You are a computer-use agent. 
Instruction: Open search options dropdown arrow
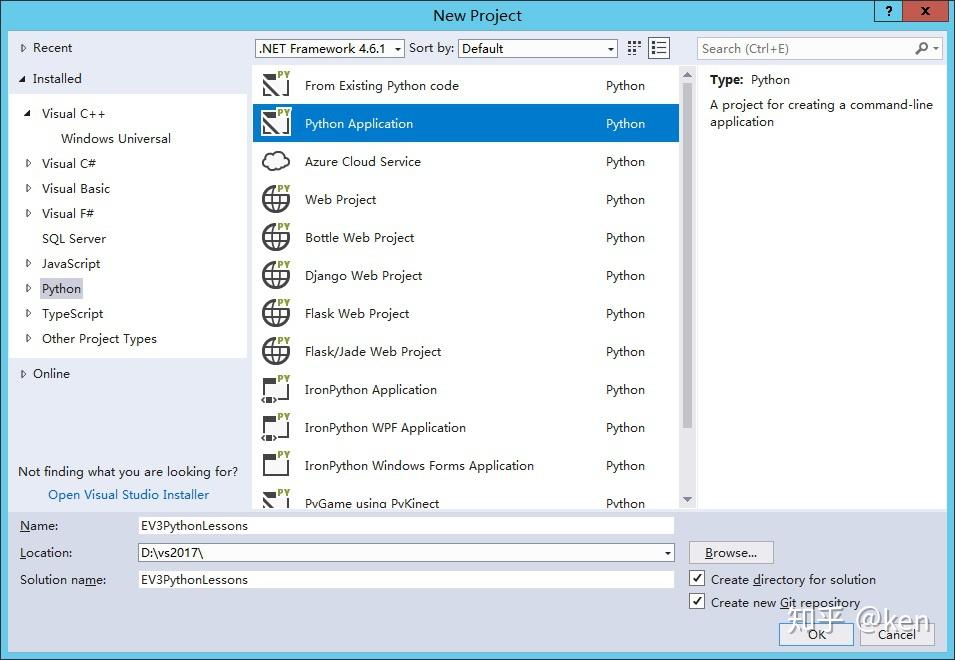936,48
